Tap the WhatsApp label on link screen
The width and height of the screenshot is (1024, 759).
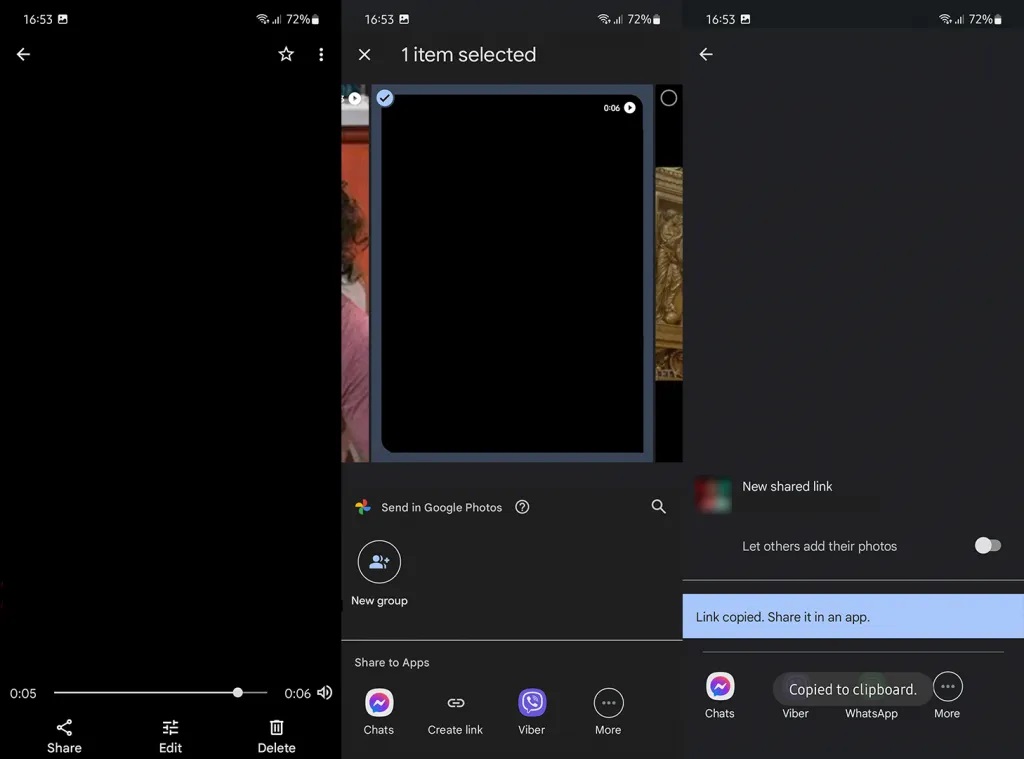point(871,713)
